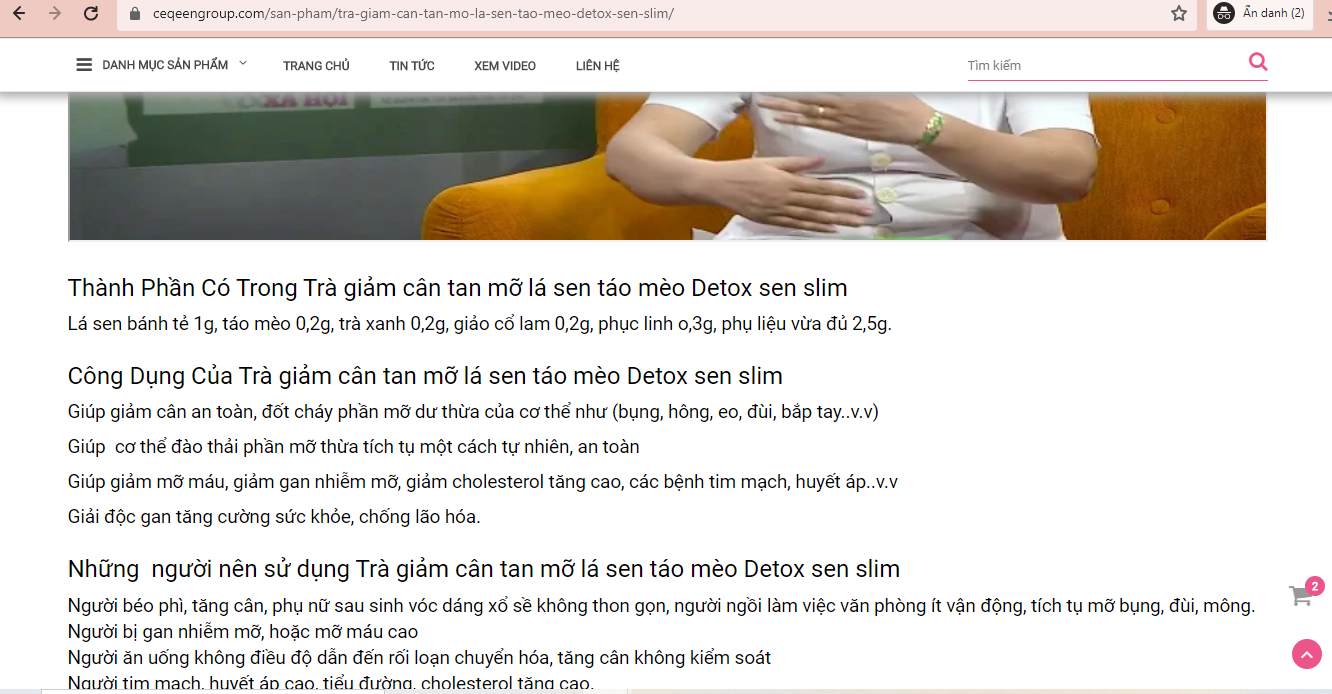Focus the Tìm kiếm search field
Viewport: 1332px width, 694px height.
tap(1100, 66)
